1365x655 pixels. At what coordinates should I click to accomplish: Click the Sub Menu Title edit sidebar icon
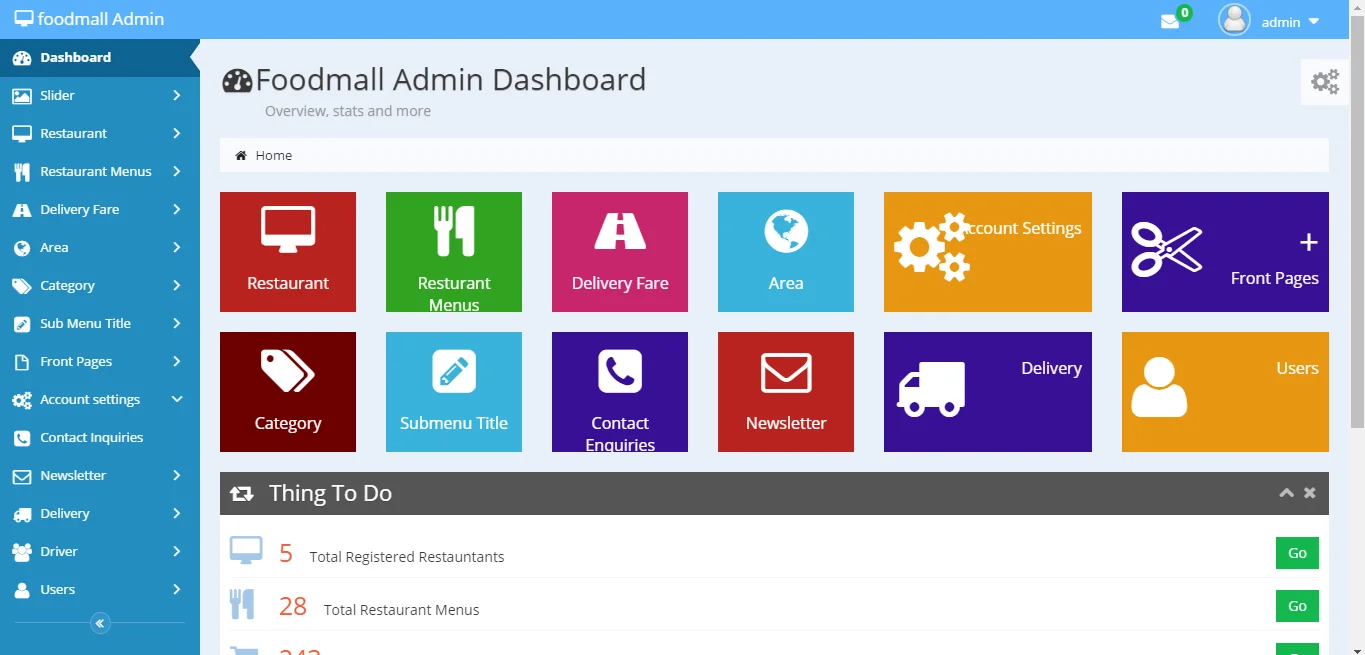[x=22, y=324]
